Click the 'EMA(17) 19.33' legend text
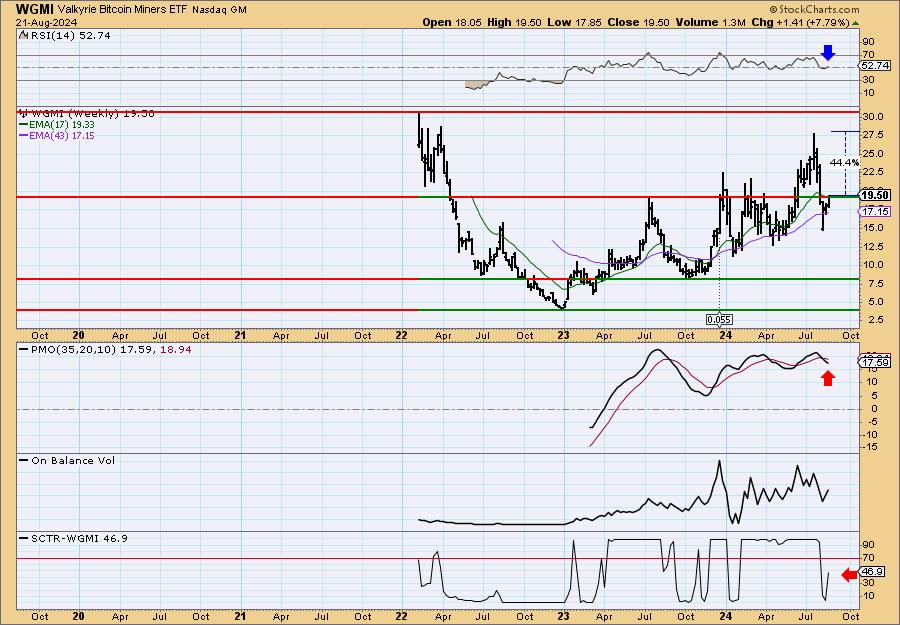 click(x=61, y=125)
